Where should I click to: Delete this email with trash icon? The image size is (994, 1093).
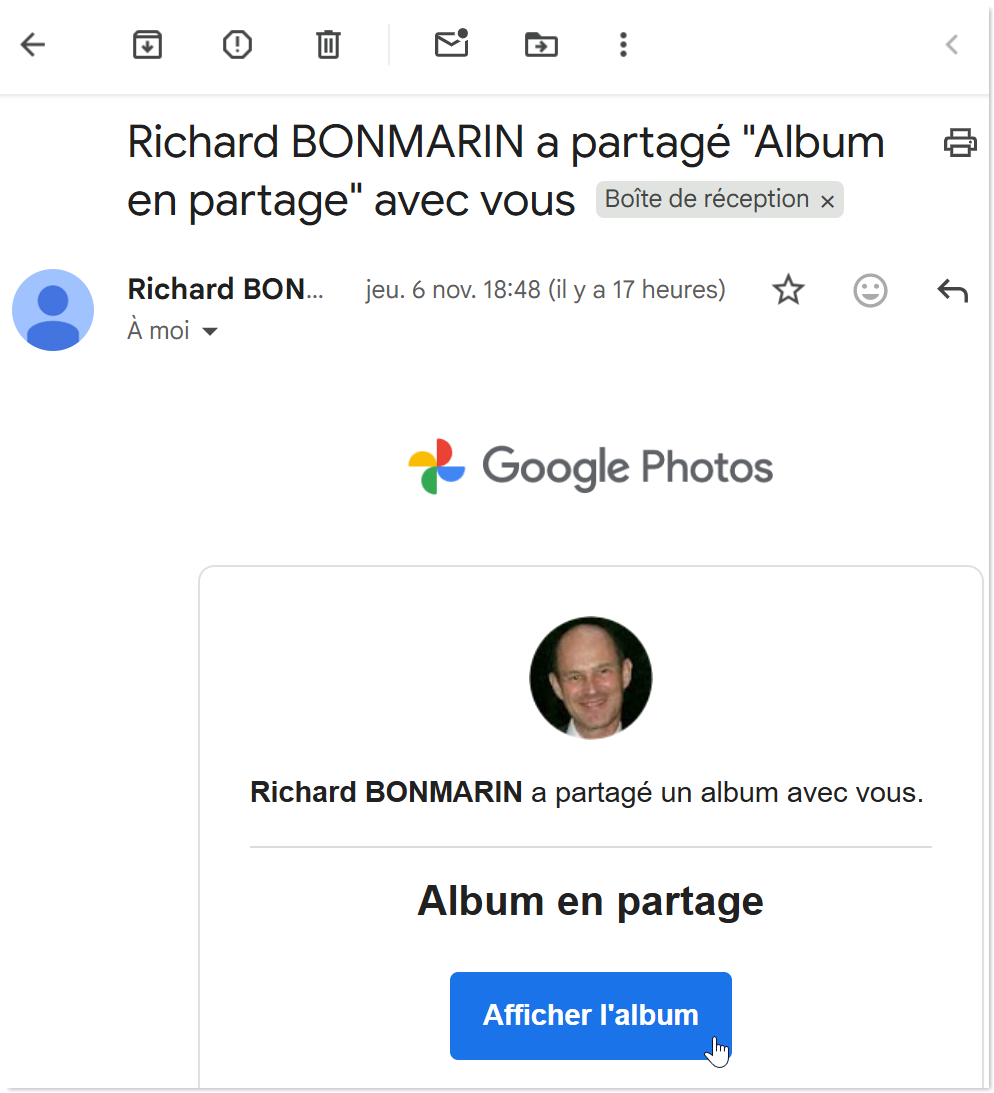(x=328, y=44)
